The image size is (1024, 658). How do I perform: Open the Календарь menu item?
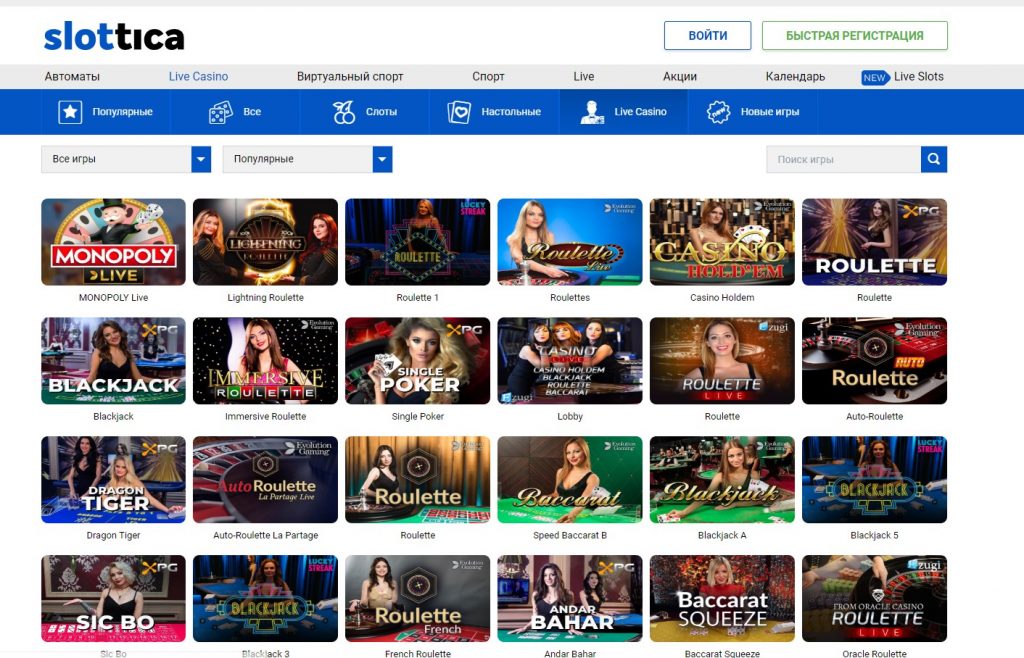tap(795, 77)
